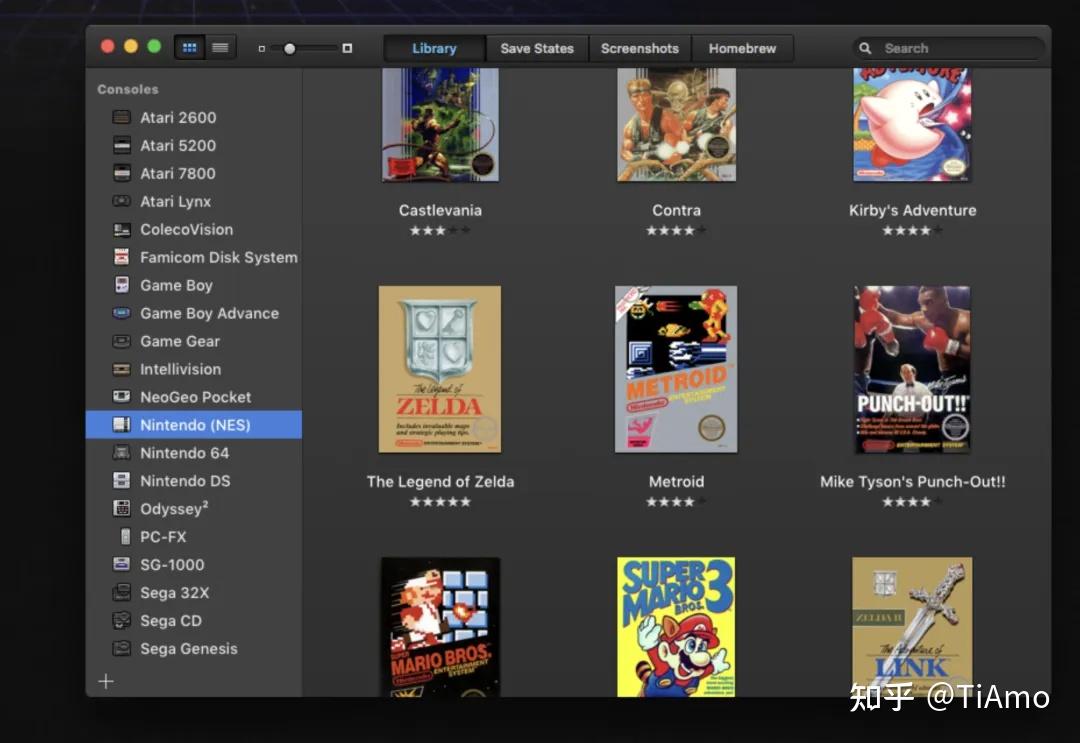Viewport: 1080px width, 743px height.
Task: Set Castlevania star rating
Action: tap(440, 231)
